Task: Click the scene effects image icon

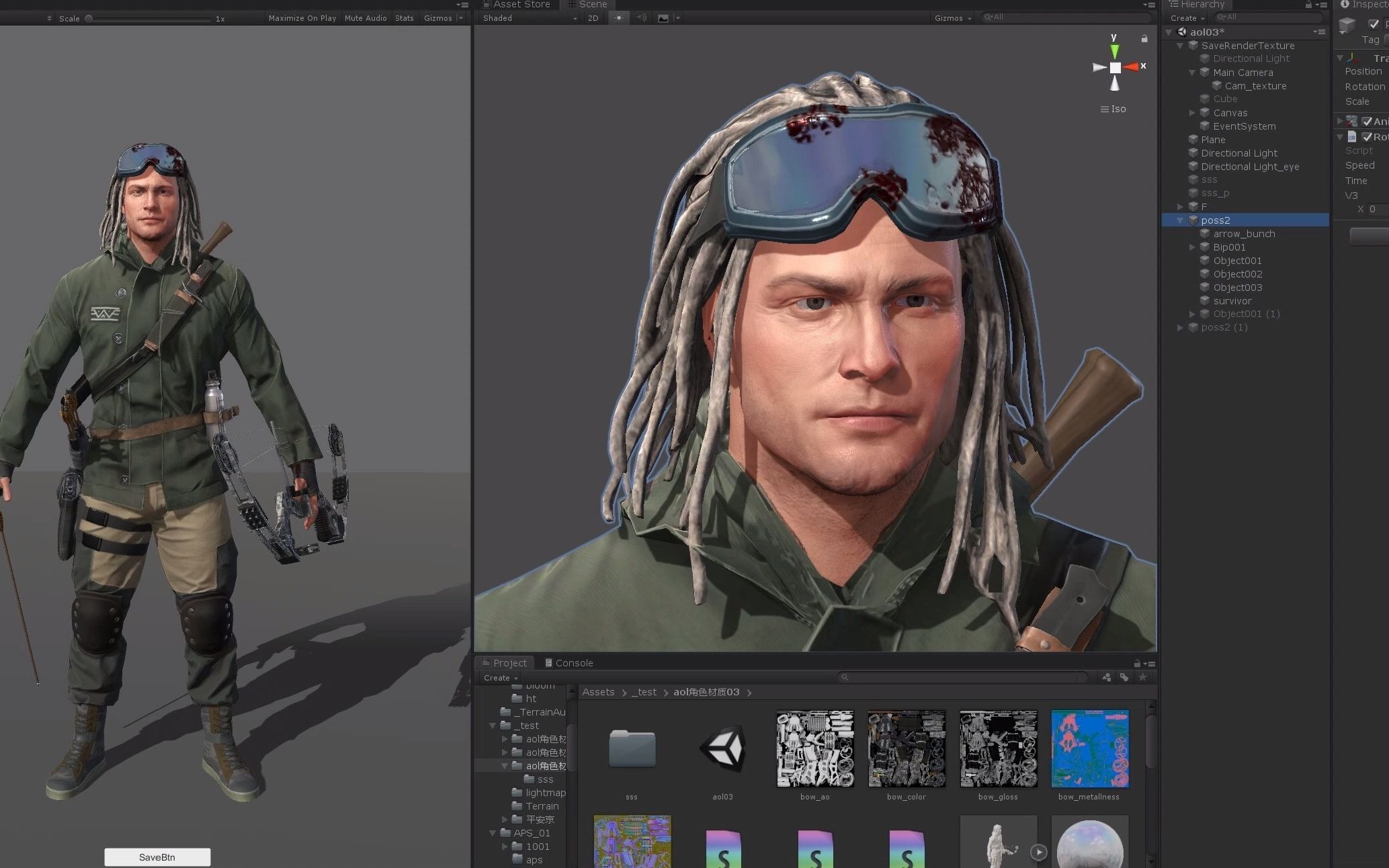Action: pos(663,18)
